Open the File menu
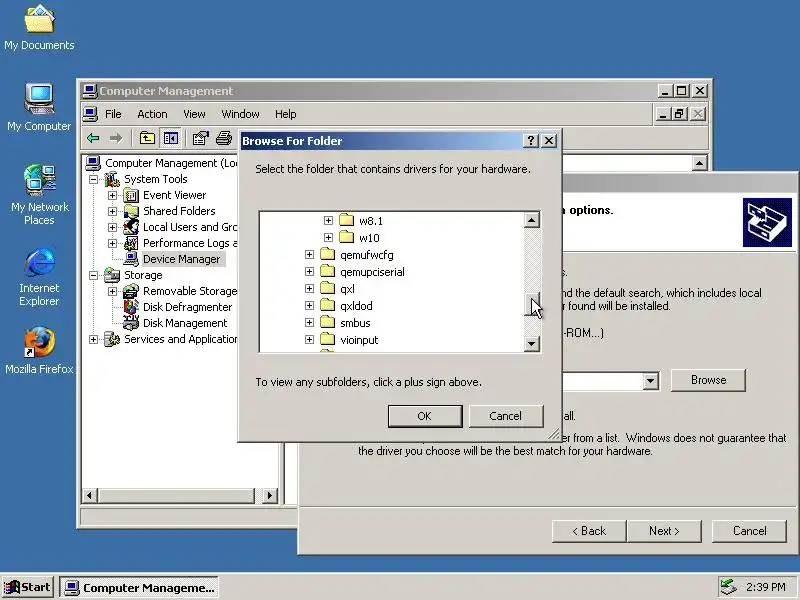Viewport: 800px width, 600px height. [x=113, y=114]
